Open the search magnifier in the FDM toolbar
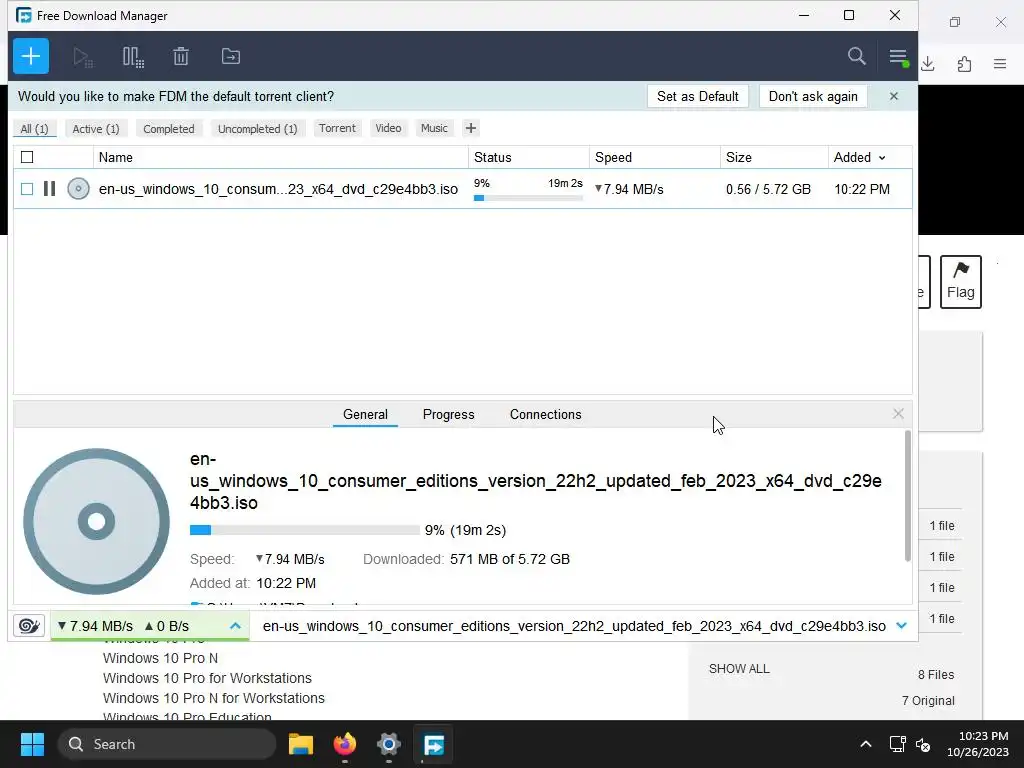 [x=856, y=56]
